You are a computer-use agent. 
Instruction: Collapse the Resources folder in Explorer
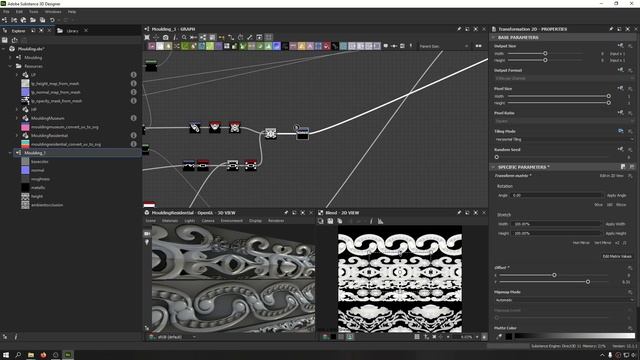click(10, 66)
